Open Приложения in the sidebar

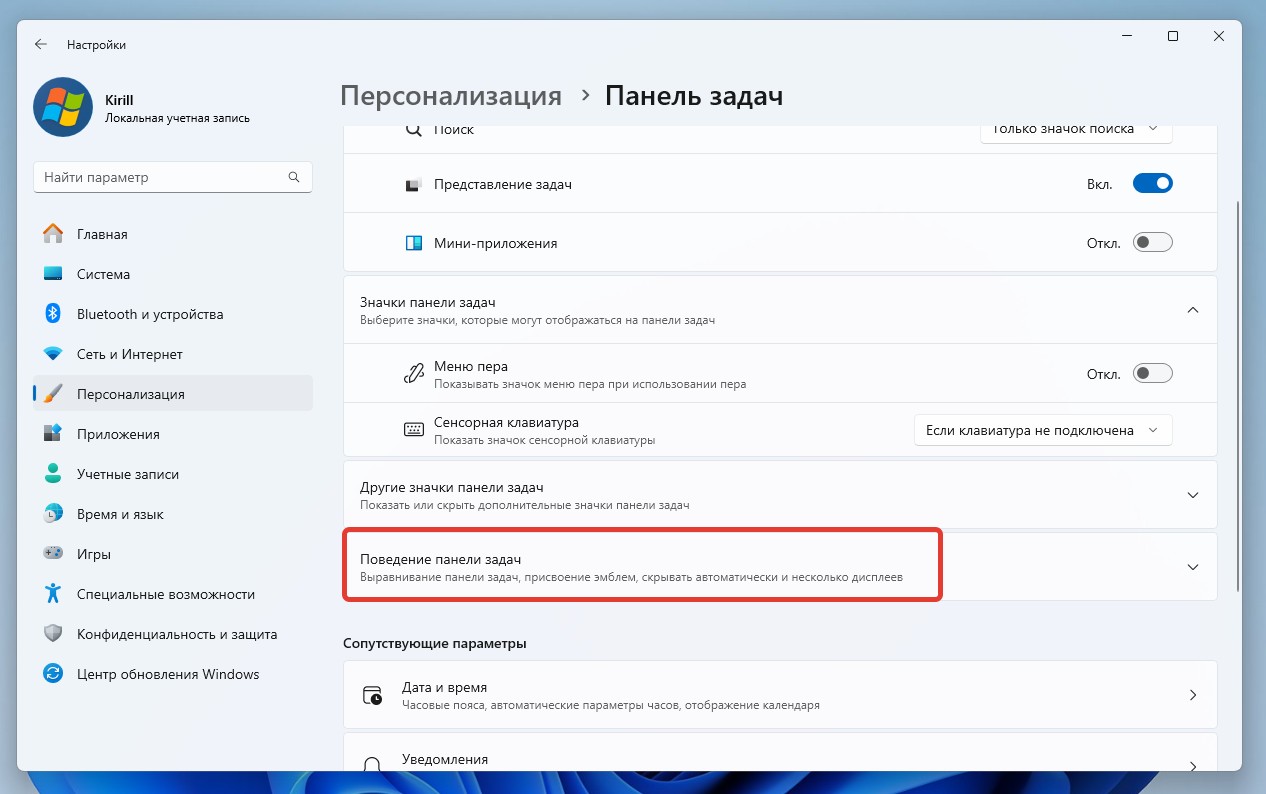pyautogui.click(x=173, y=434)
